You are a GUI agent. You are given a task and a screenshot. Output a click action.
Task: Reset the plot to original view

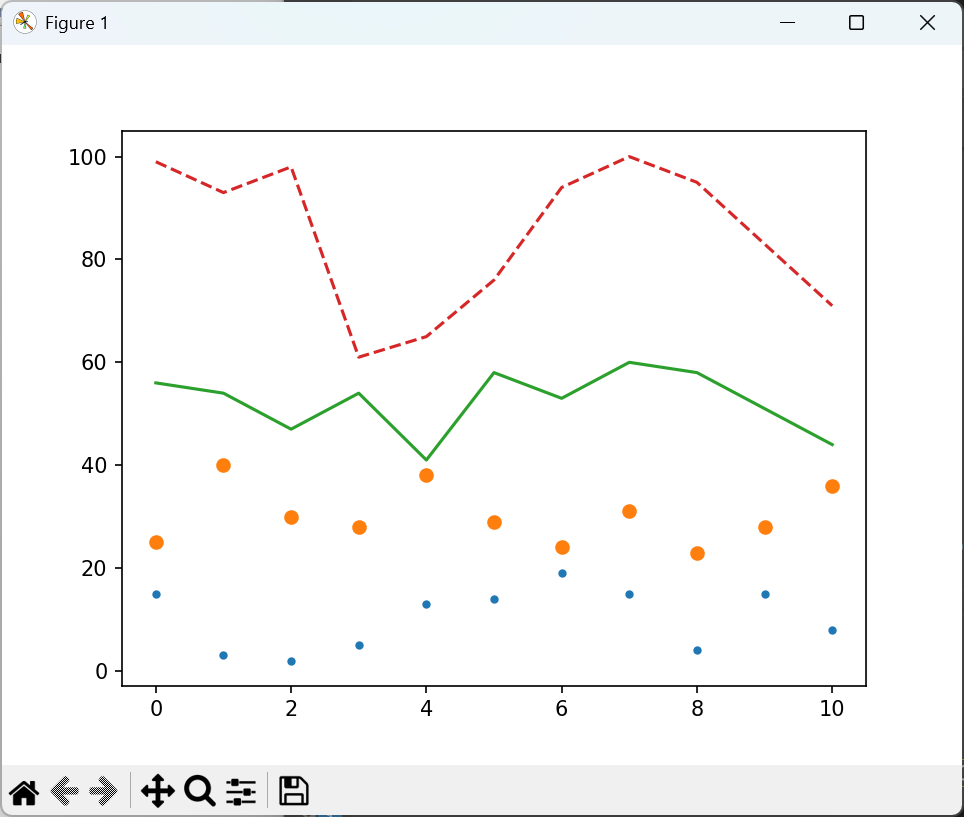pyautogui.click(x=24, y=792)
